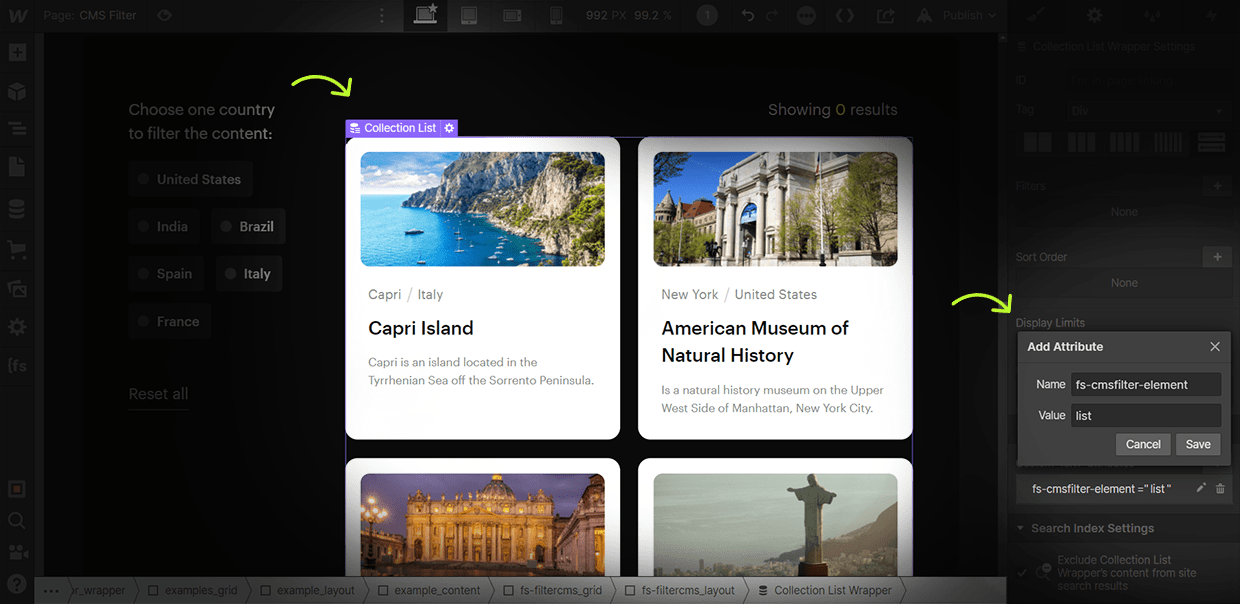Cancel the Add Attribute dialog
This screenshot has width=1240, height=604.
click(x=1143, y=444)
